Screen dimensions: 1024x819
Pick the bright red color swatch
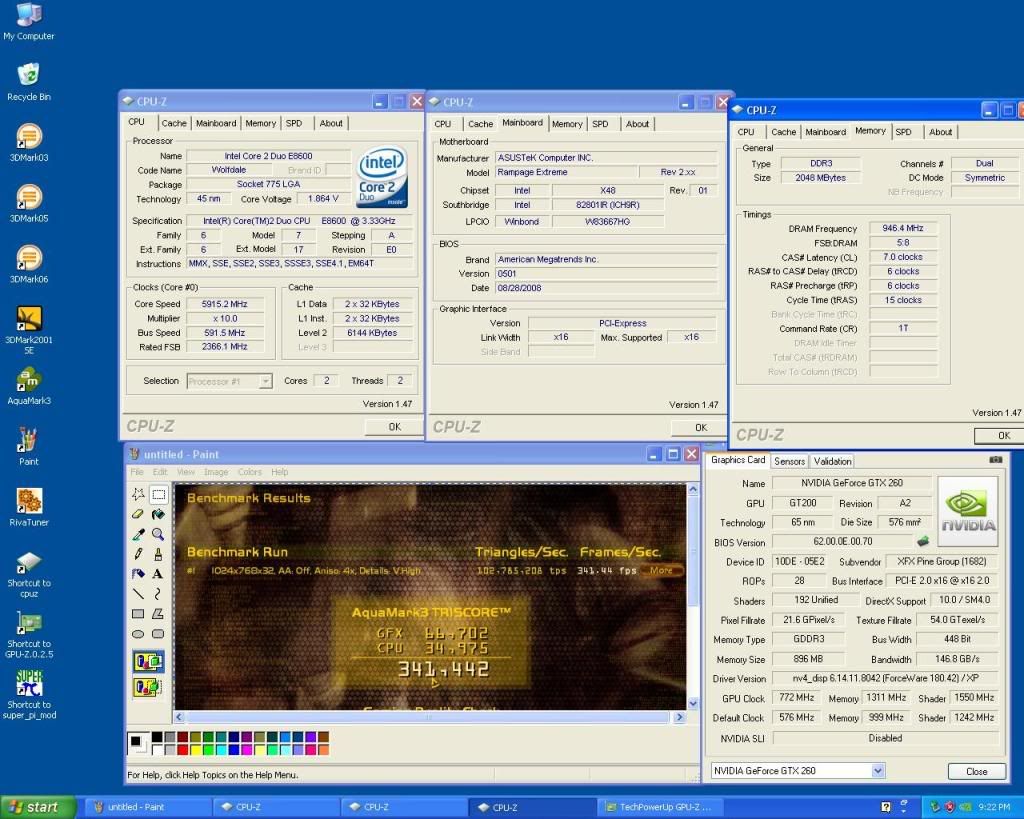[x=184, y=750]
